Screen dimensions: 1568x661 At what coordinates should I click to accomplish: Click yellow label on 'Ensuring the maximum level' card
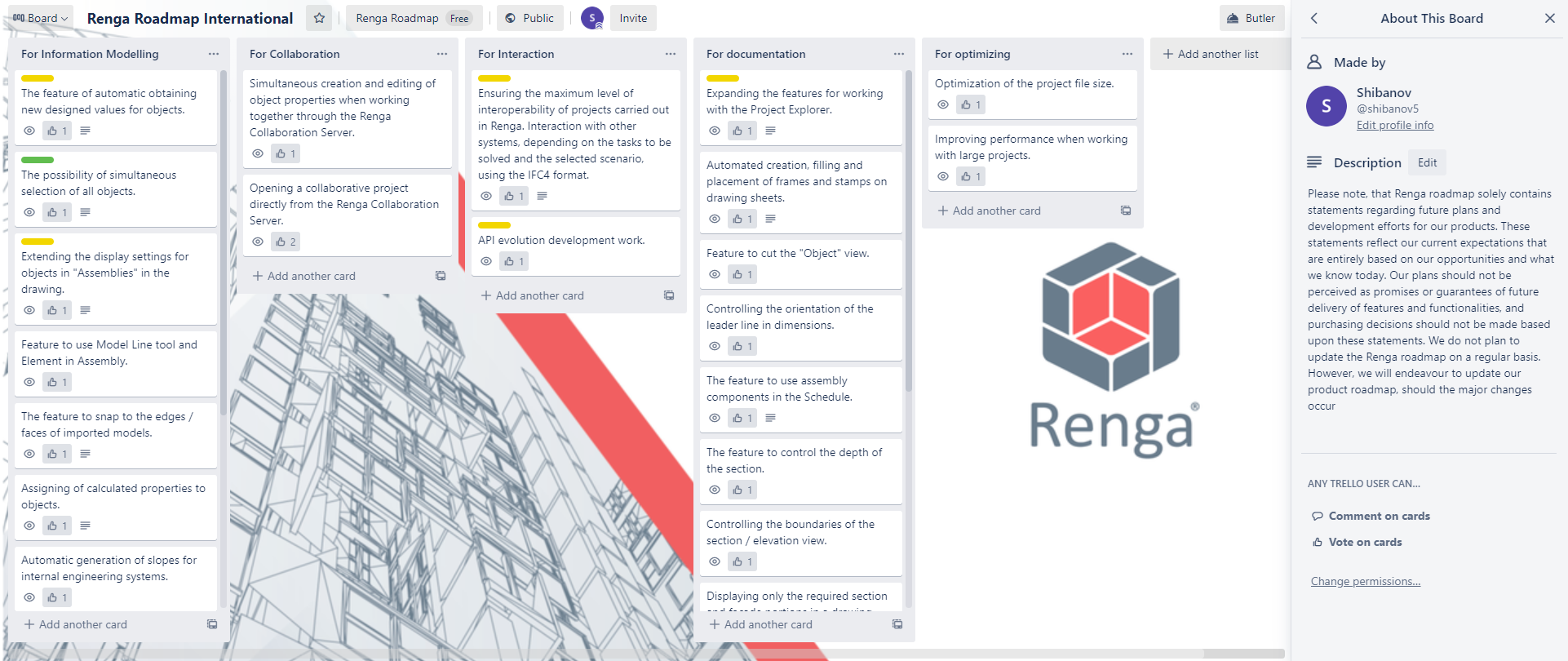[494, 78]
